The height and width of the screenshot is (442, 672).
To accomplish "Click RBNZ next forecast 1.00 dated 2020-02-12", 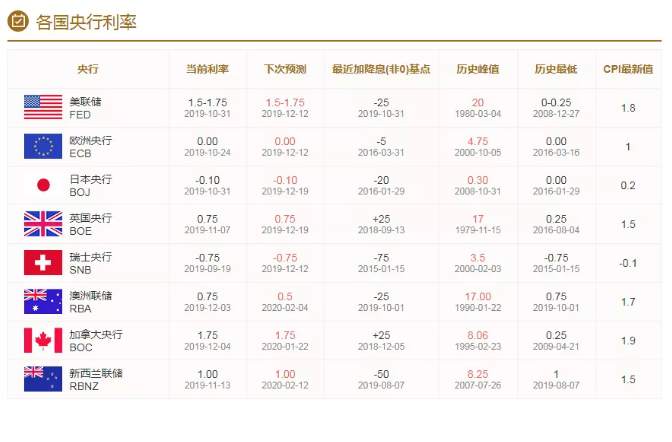I will (285, 379).
